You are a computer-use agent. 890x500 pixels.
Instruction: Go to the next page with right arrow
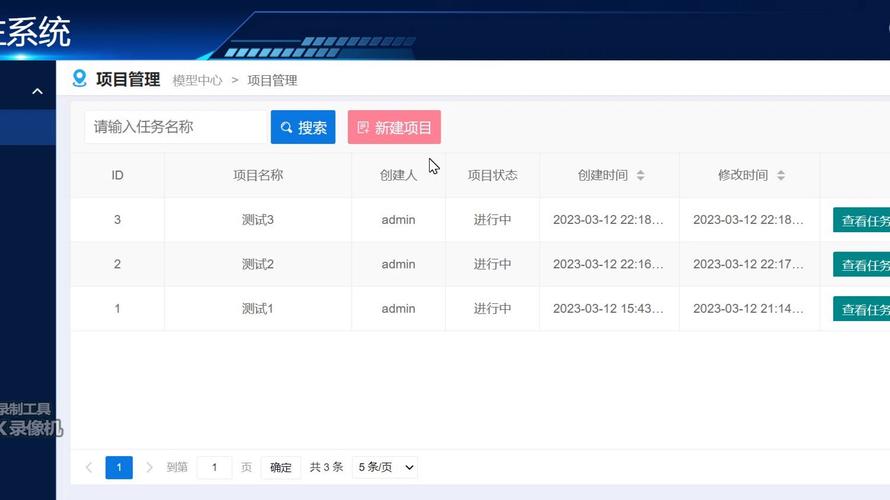149,468
